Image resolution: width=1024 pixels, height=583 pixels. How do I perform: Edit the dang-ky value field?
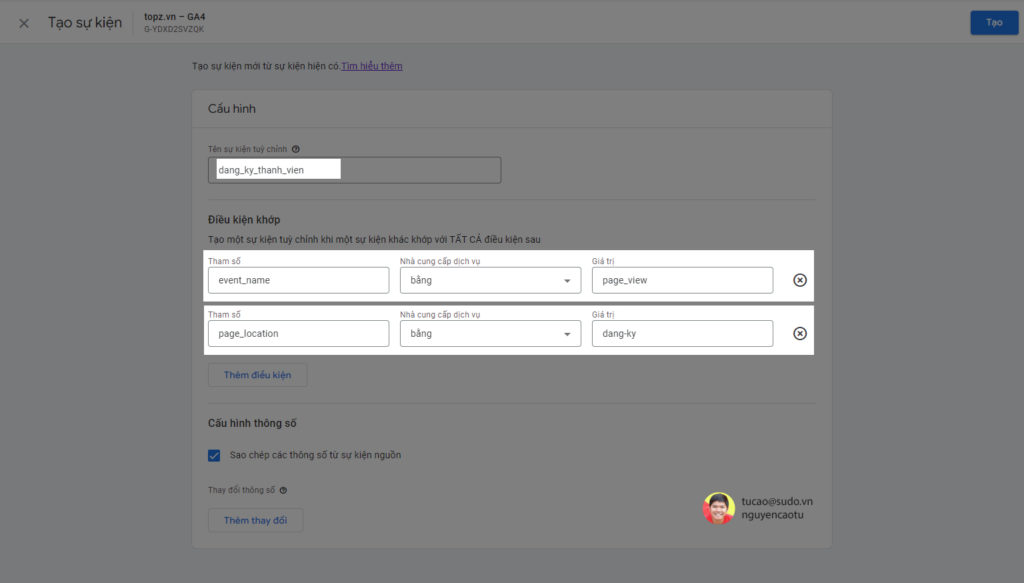682,333
